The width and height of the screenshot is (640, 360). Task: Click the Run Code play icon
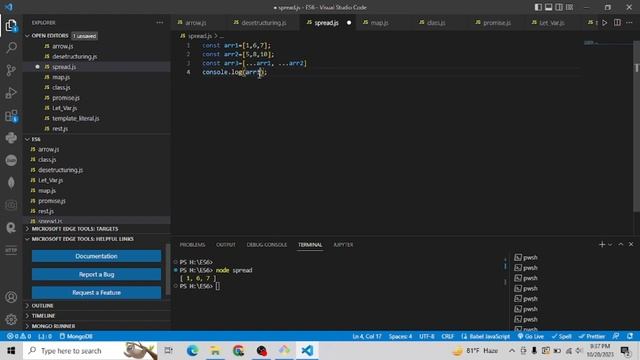pos(605,23)
